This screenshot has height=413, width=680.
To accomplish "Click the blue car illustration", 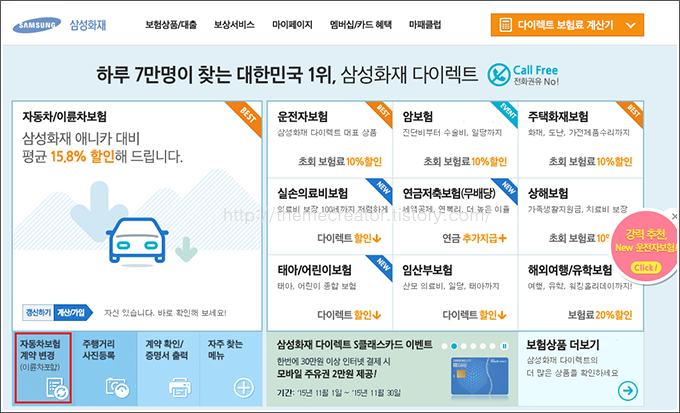I will 137,240.
